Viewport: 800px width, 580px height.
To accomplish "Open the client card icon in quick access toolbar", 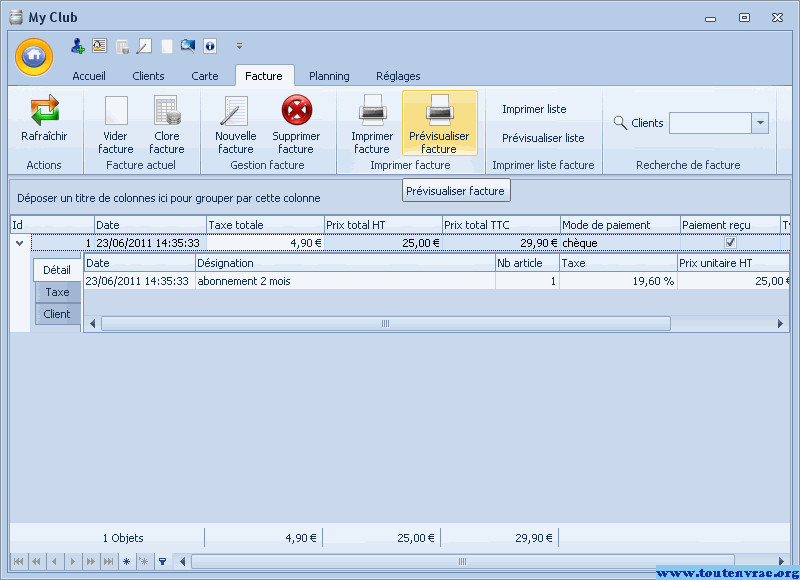I will pos(99,46).
